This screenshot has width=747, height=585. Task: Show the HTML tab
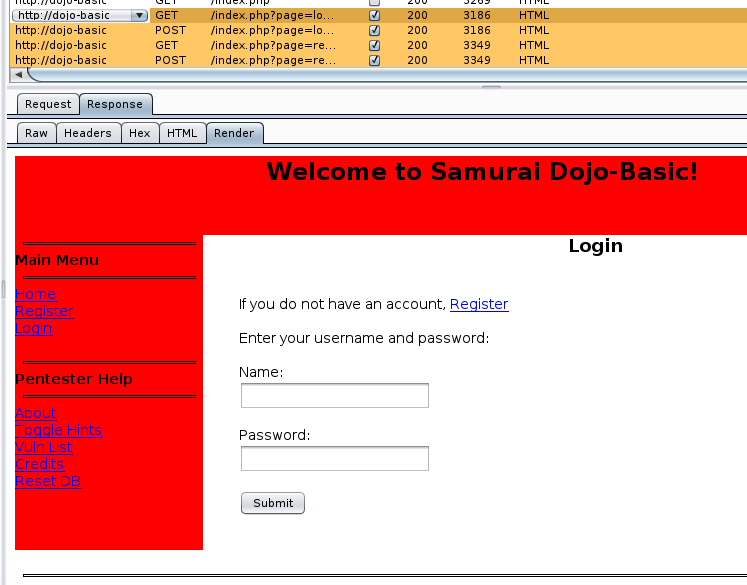coord(182,133)
